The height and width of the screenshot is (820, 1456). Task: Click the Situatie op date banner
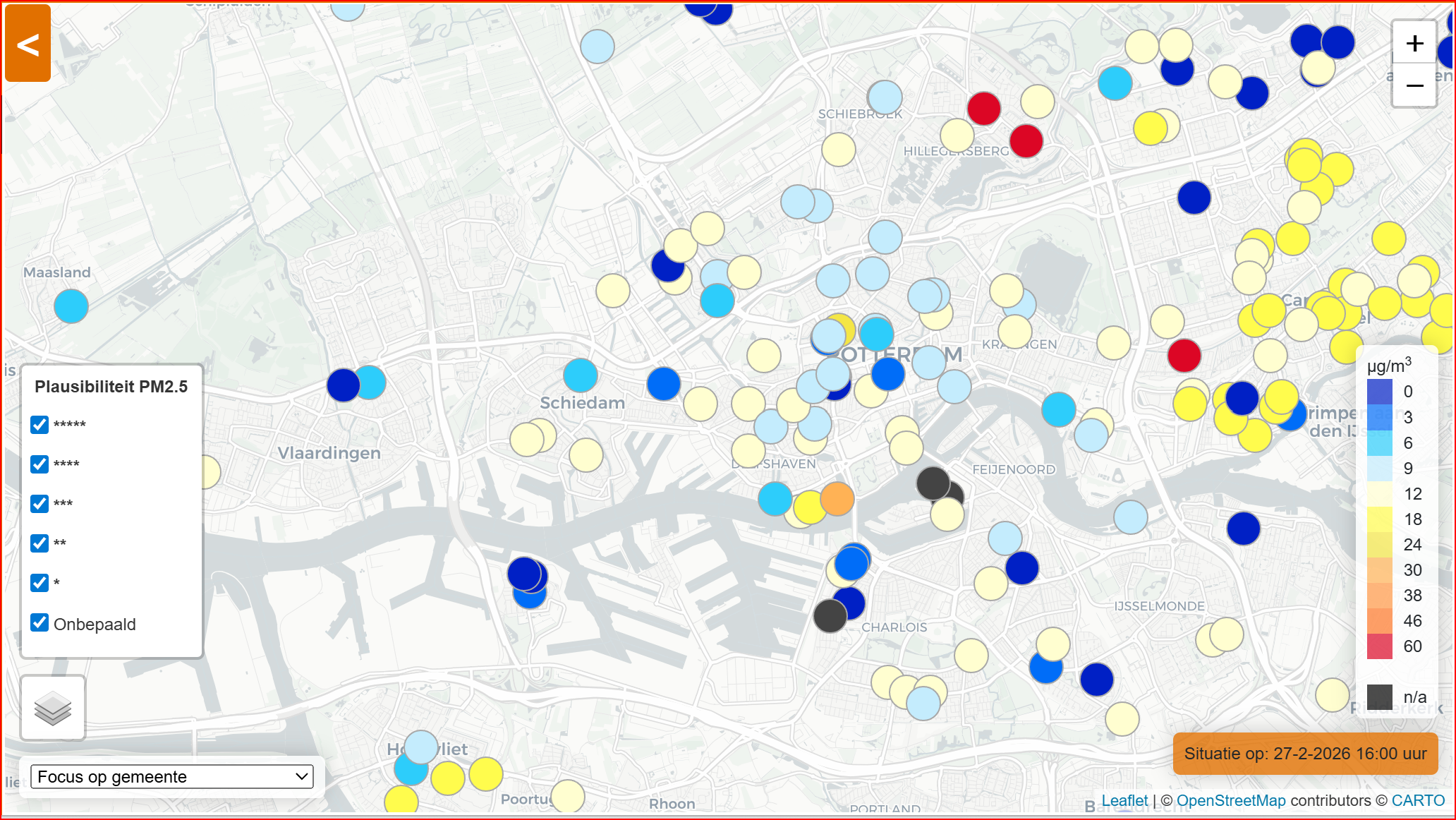click(x=1305, y=754)
